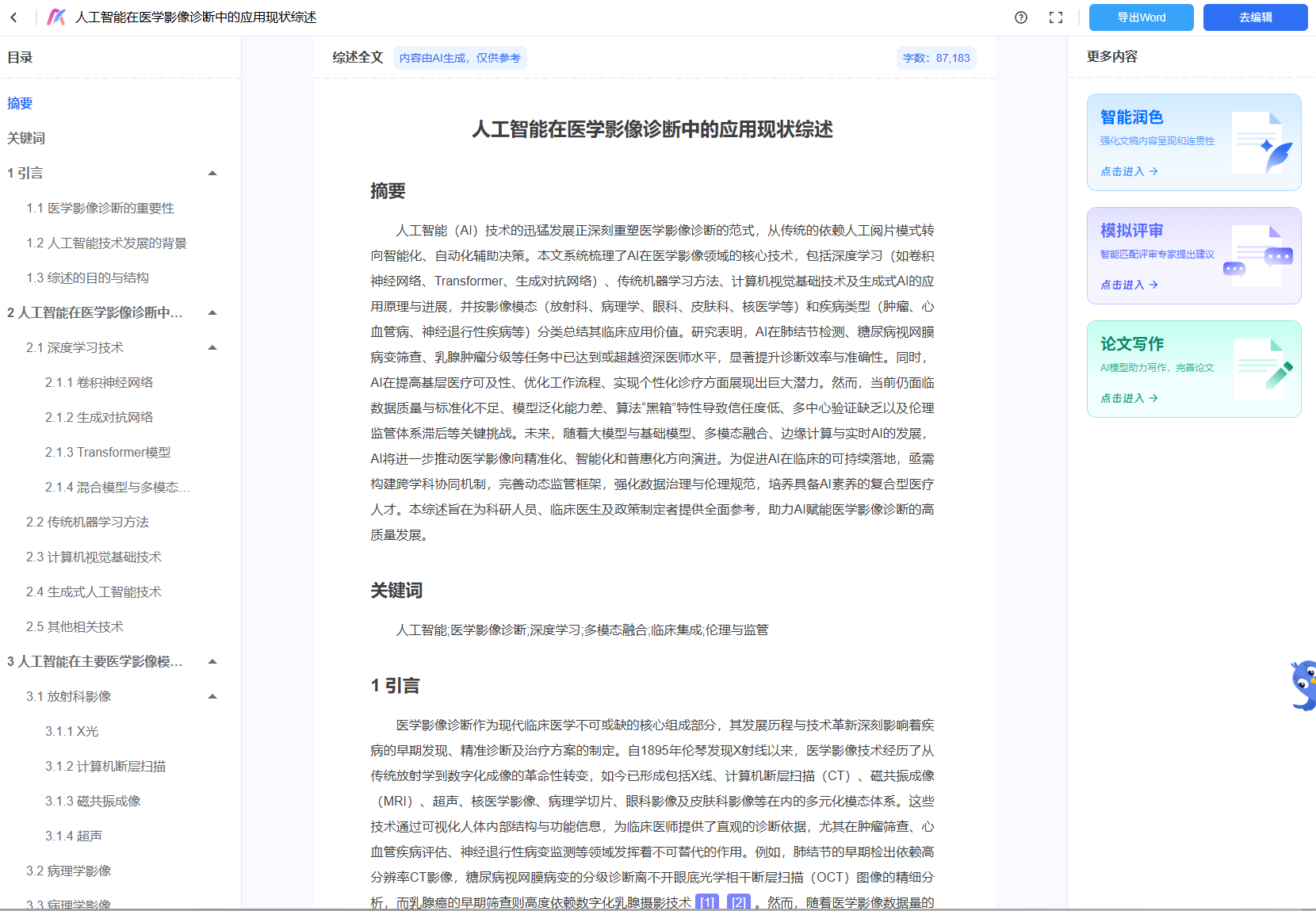Screen dimensions: 1316x911
Task: Open the help question mark icon
Action: (1021, 17)
